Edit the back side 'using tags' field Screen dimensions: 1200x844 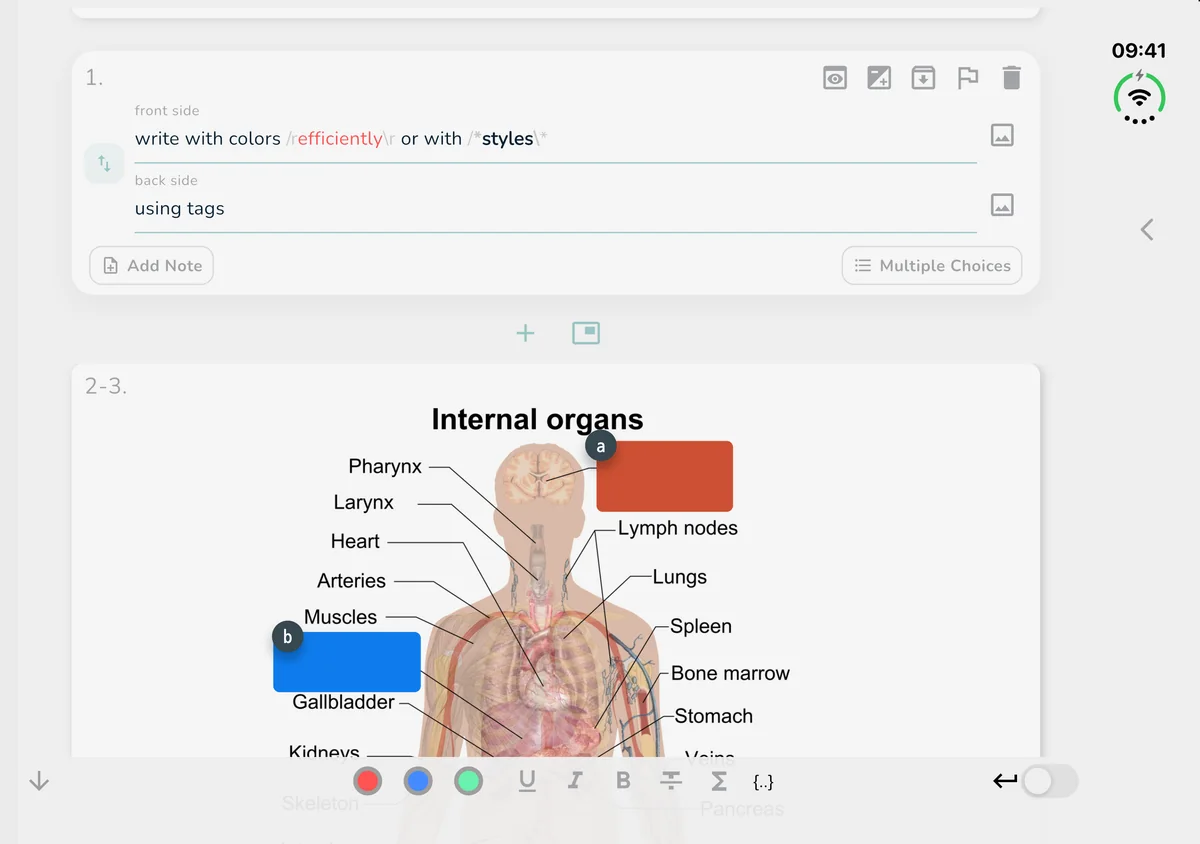click(556, 209)
